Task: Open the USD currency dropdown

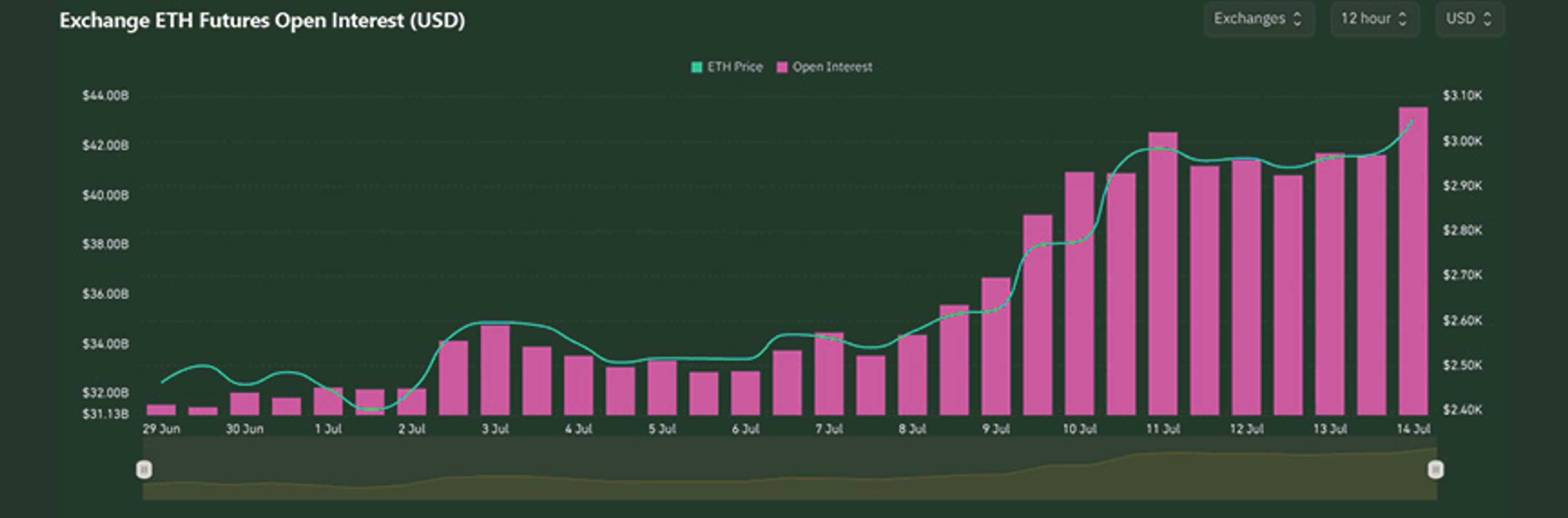Action: [1470, 20]
